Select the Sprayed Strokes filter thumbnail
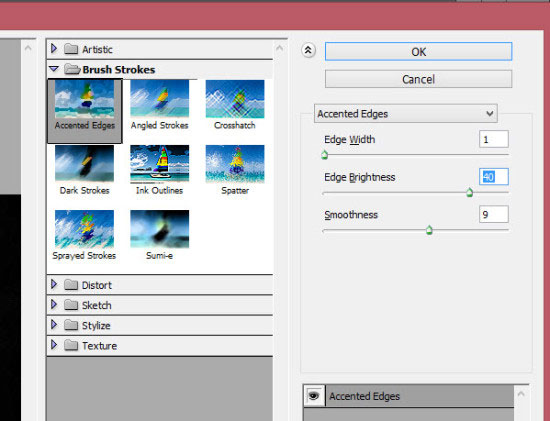 click(x=85, y=229)
